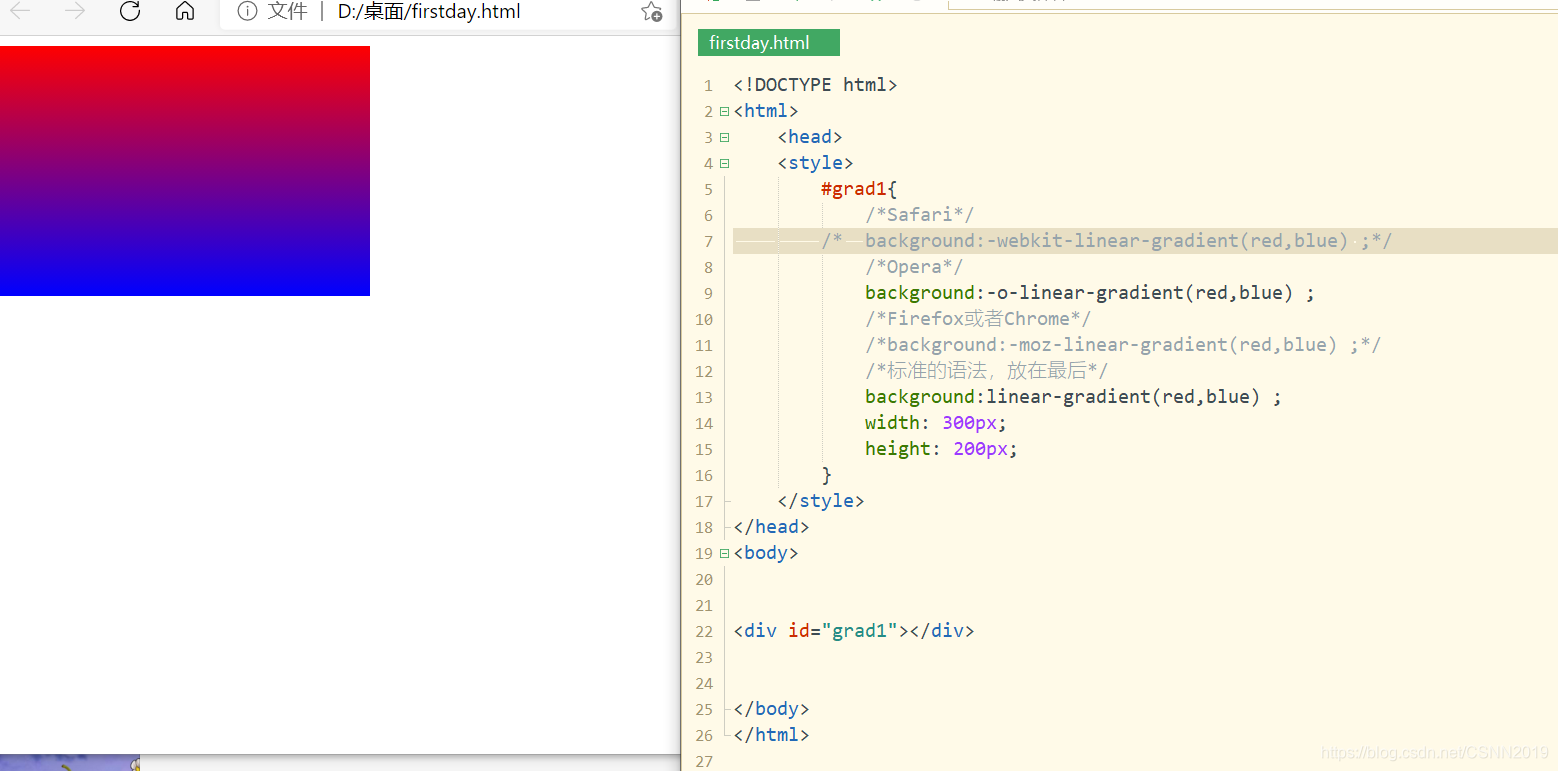Screen dimensions: 1558x771
Task: Collapse the html tag on line 2
Action: (x=724, y=111)
